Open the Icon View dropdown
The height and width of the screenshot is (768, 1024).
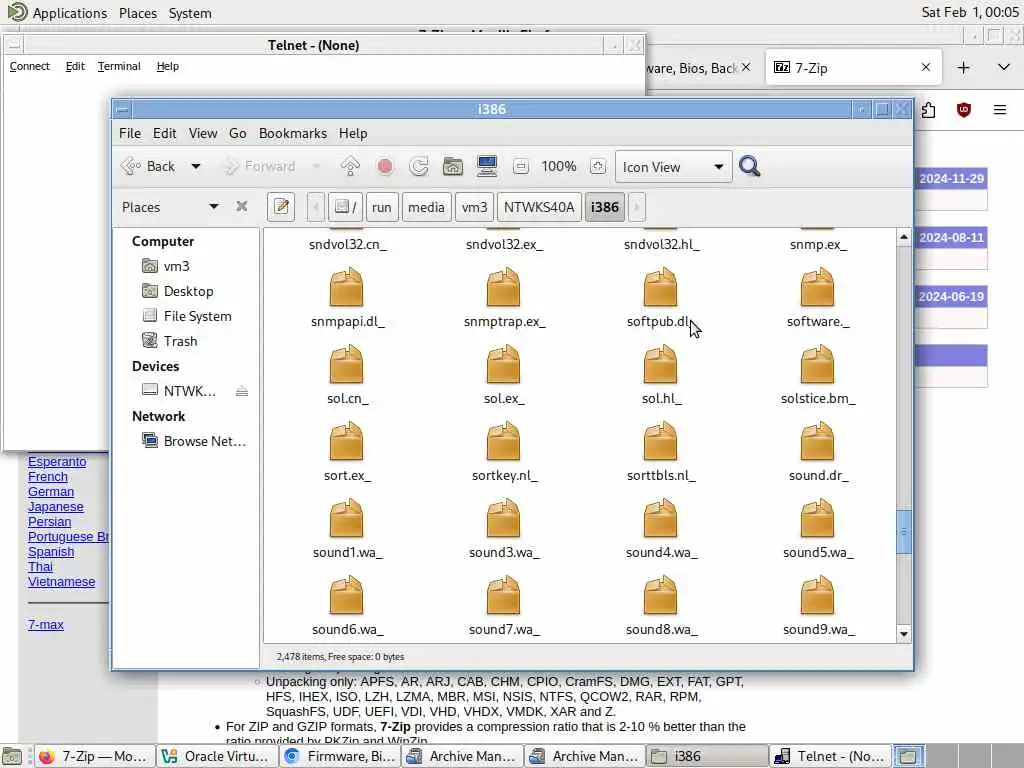pos(673,167)
